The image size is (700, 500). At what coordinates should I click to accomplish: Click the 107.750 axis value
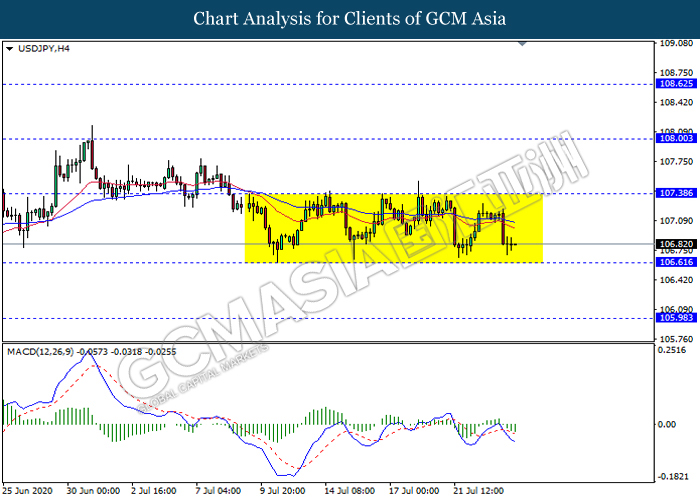click(x=676, y=162)
